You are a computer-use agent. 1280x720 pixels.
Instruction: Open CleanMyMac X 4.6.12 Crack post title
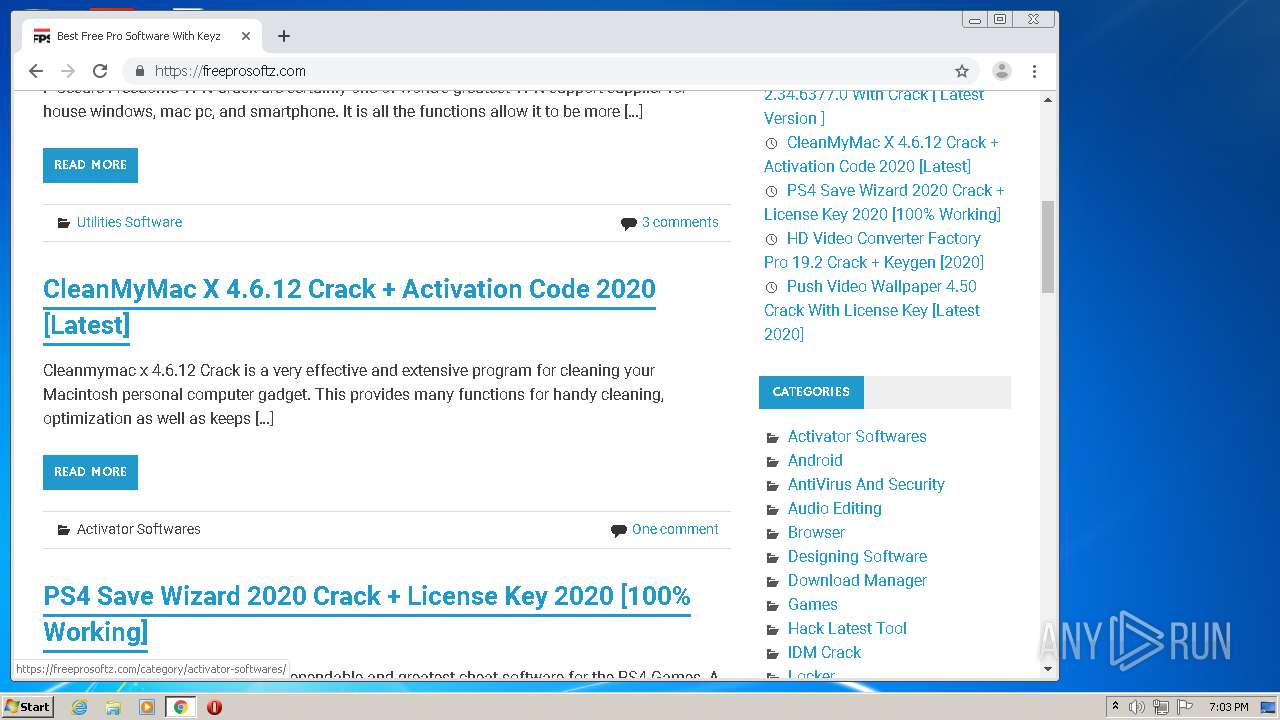pos(349,306)
